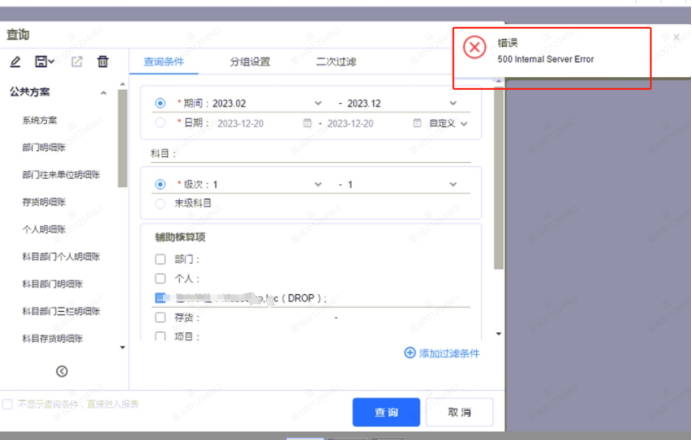Click 添加过滤条件 link
The image size is (692, 440).
[449, 353]
